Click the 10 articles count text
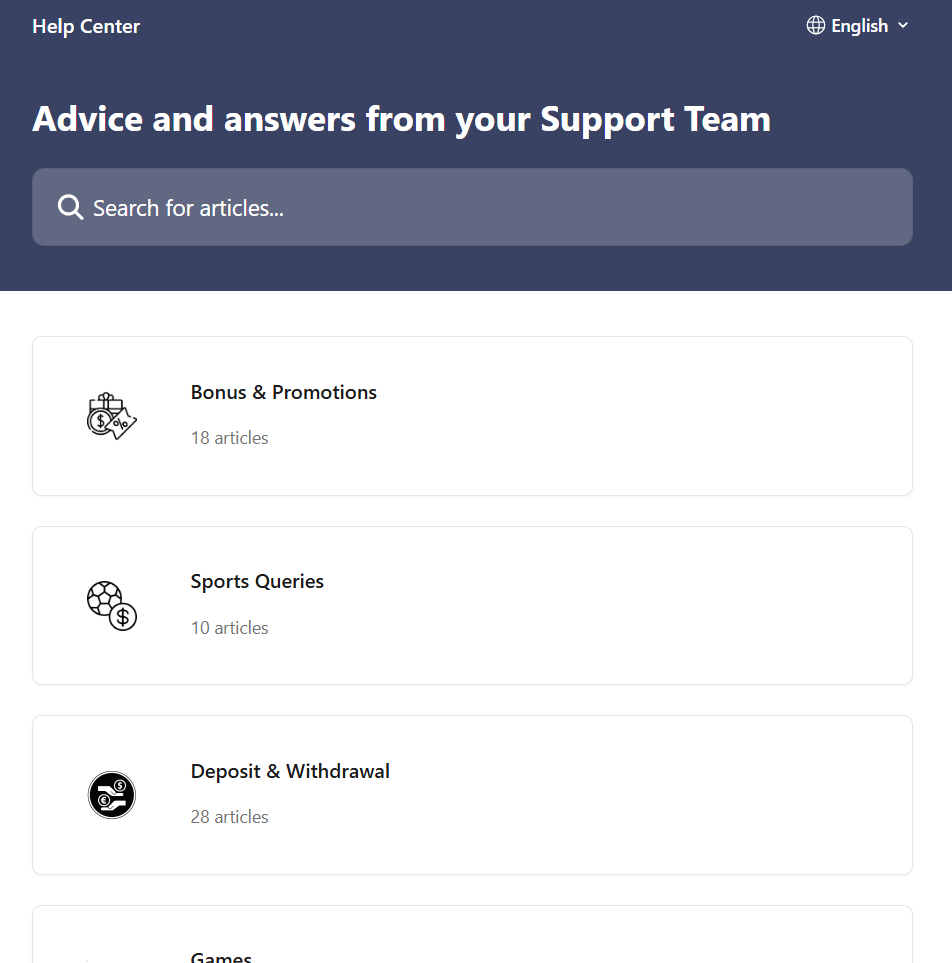Image resolution: width=952 pixels, height=963 pixels. (230, 628)
